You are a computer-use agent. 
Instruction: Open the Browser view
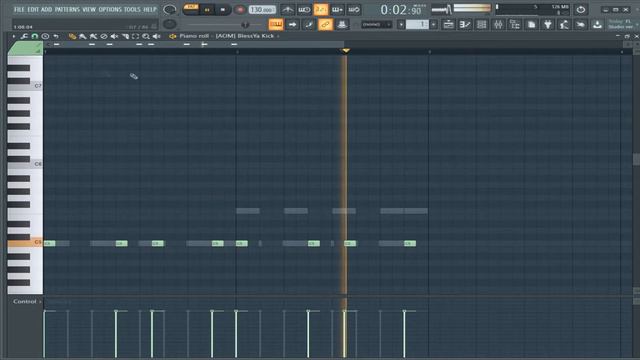point(515,24)
